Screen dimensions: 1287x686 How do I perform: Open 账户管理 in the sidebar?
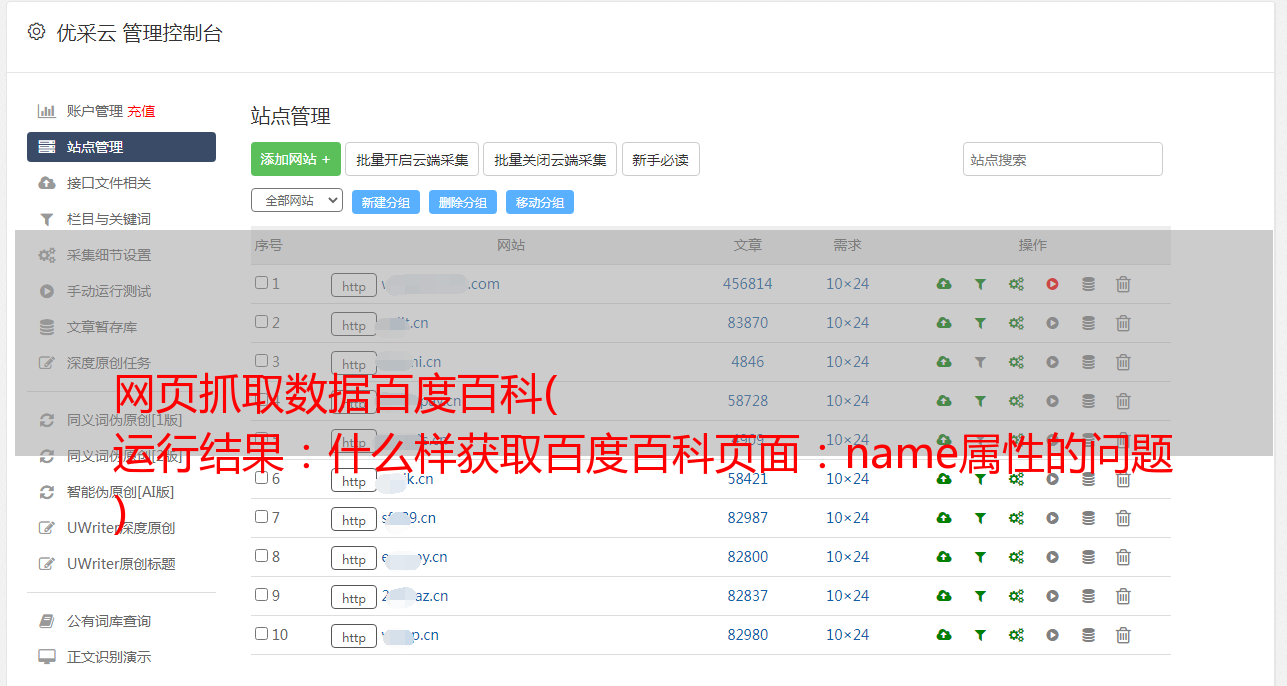pyautogui.click(x=95, y=111)
